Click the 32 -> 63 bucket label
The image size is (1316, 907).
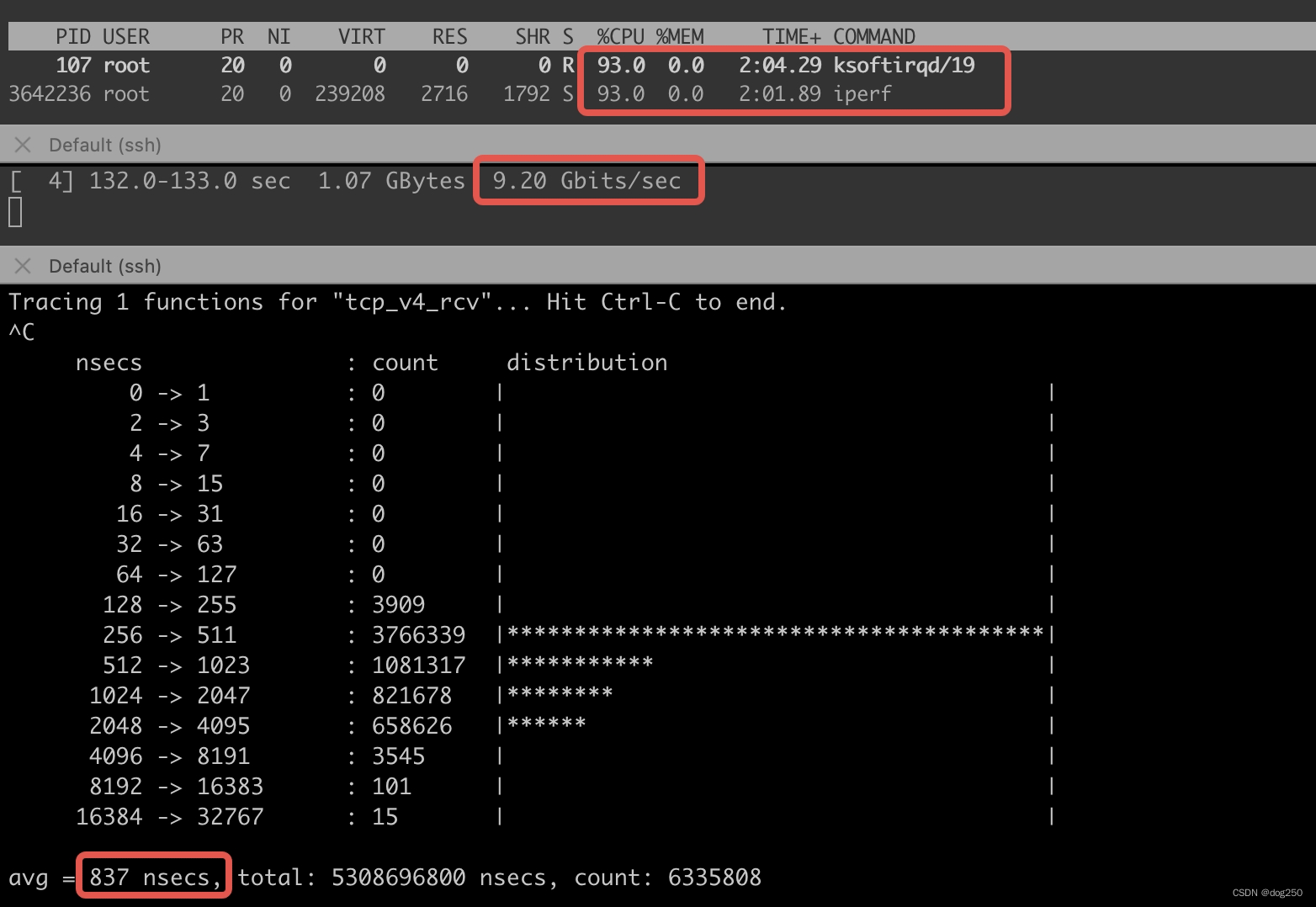point(169,544)
